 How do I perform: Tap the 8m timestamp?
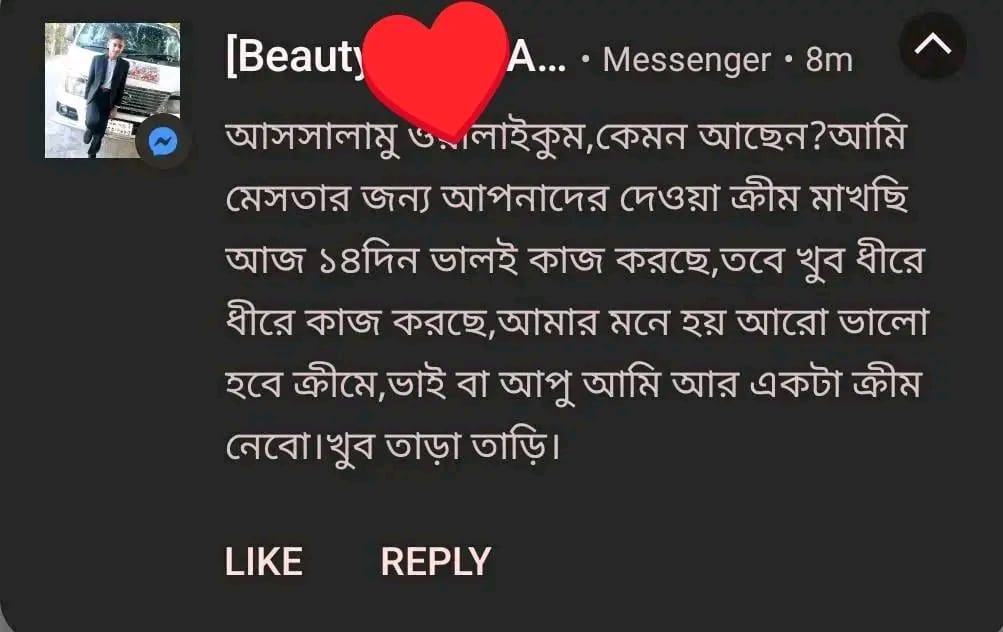(x=829, y=59)
